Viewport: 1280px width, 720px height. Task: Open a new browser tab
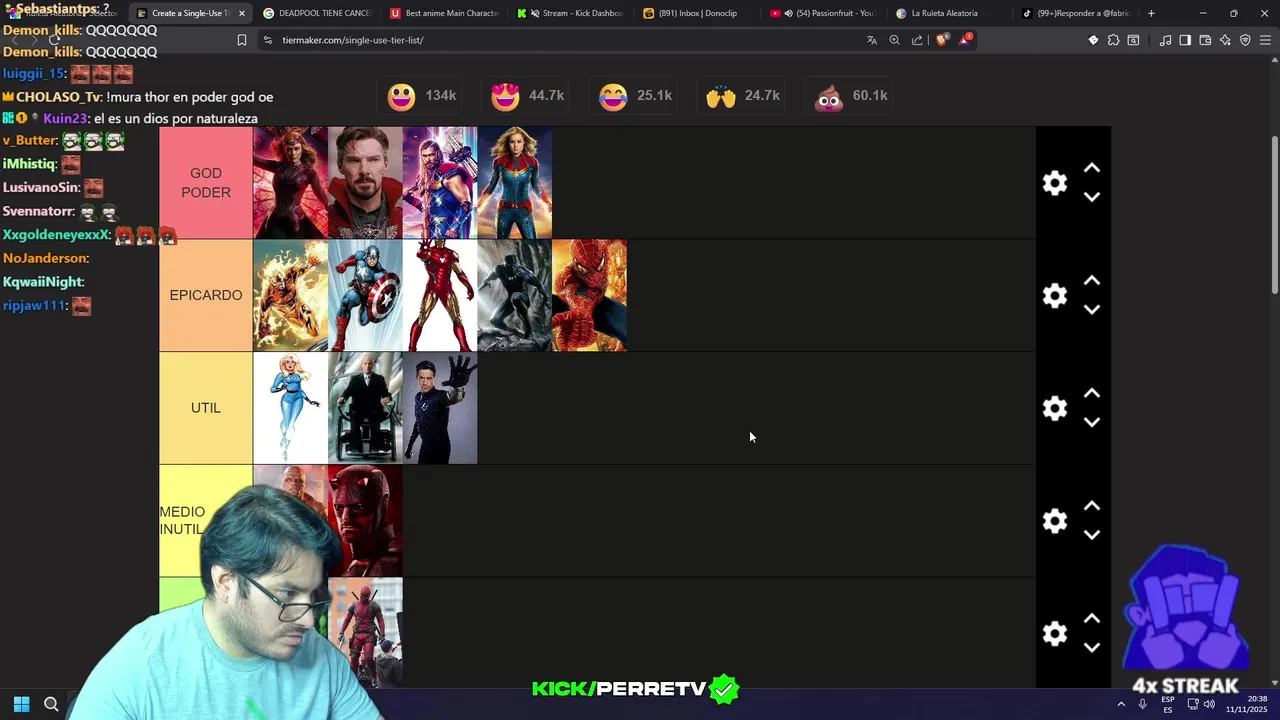(1151, 13)
